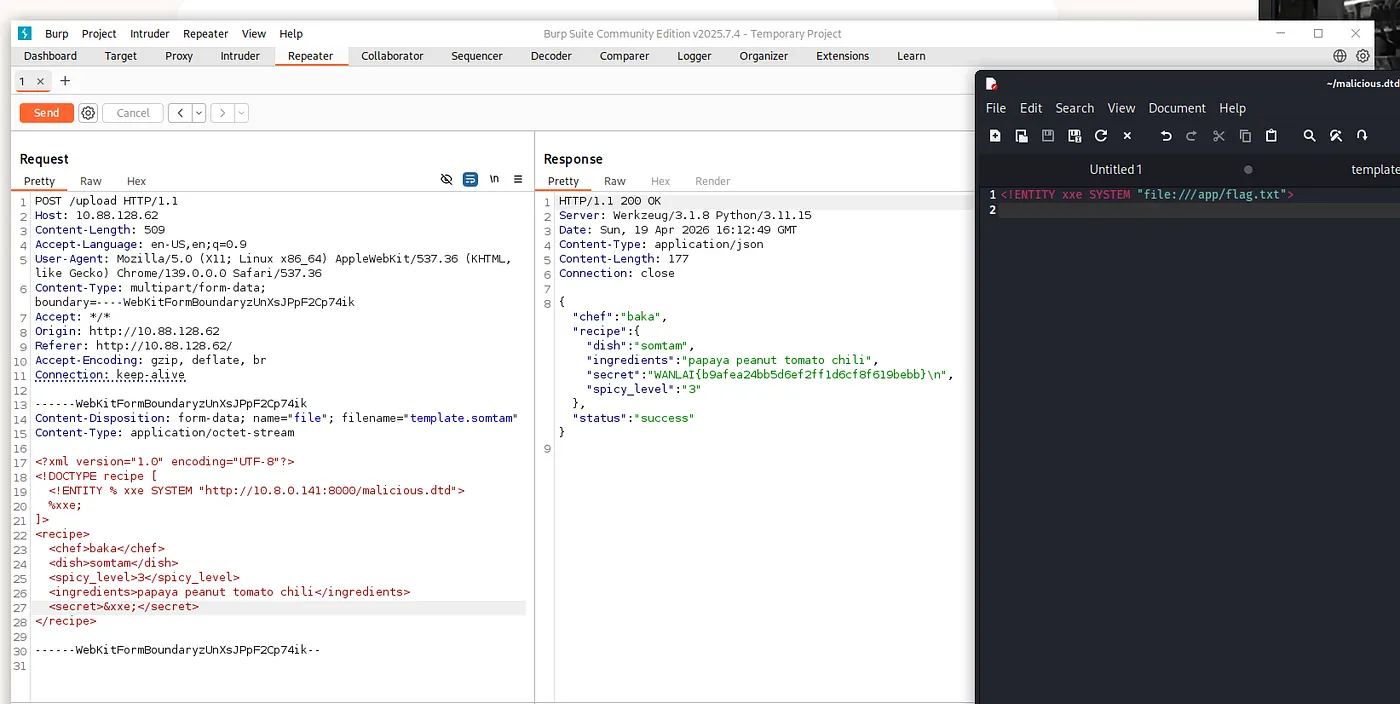1400x704 pixels.
Task: Open the Burp menu
Action: click(57, 34)
